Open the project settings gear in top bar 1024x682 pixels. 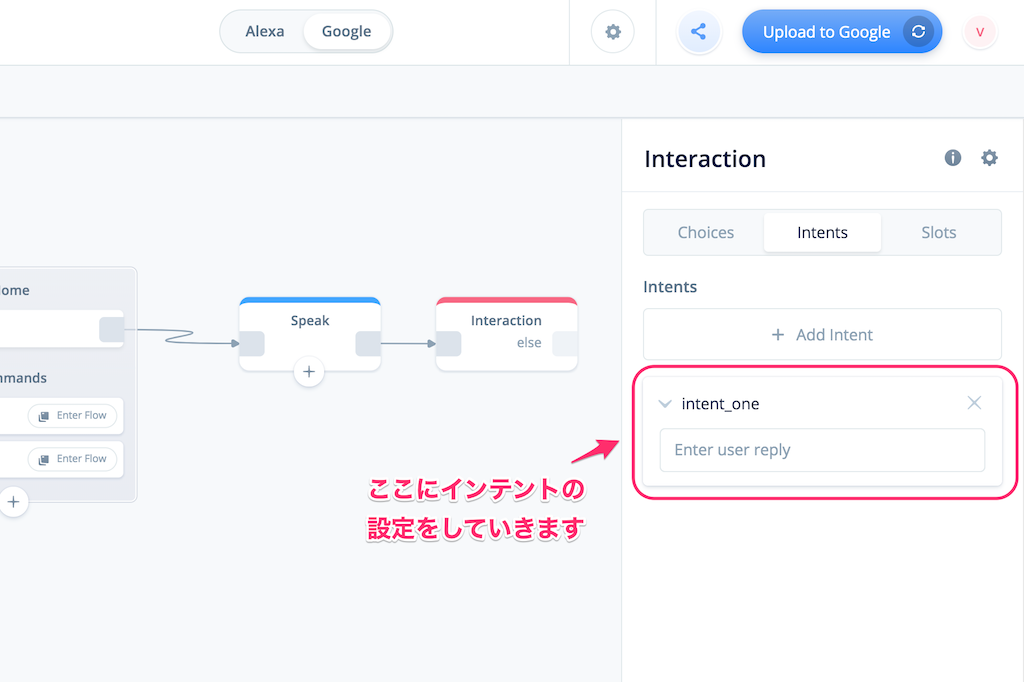[613, 31]
